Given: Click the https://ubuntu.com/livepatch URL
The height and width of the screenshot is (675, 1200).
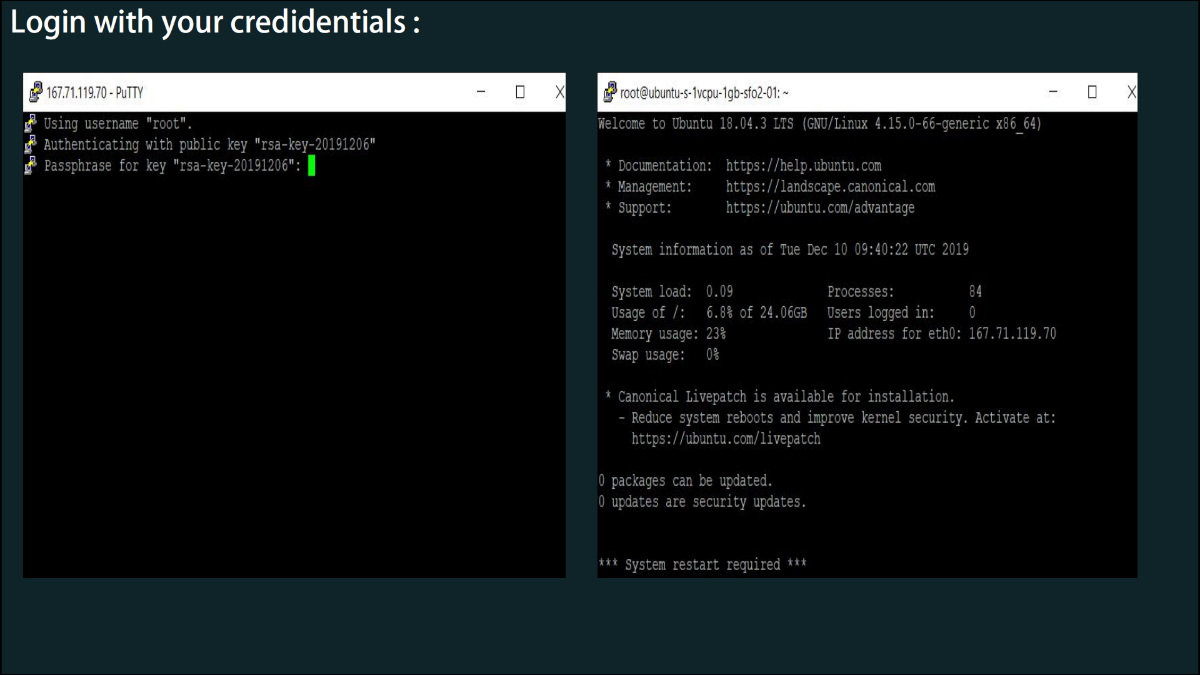Looking at the screenshot, I should (726, 439).
